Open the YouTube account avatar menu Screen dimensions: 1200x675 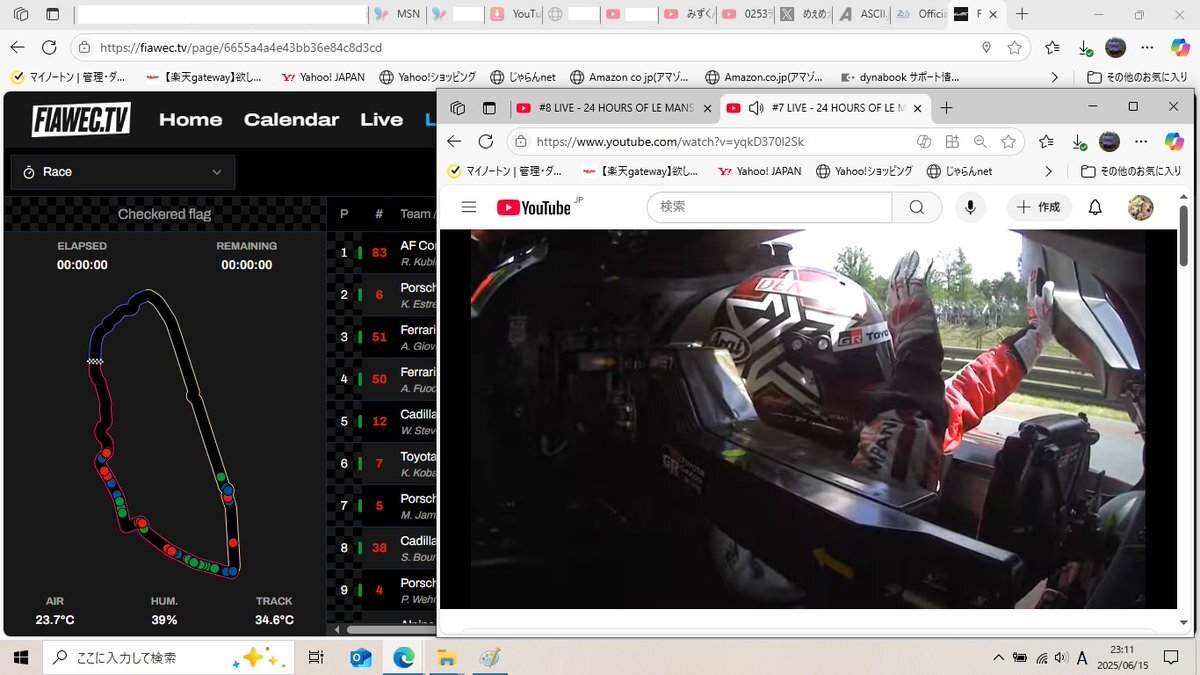[1140, 207]
